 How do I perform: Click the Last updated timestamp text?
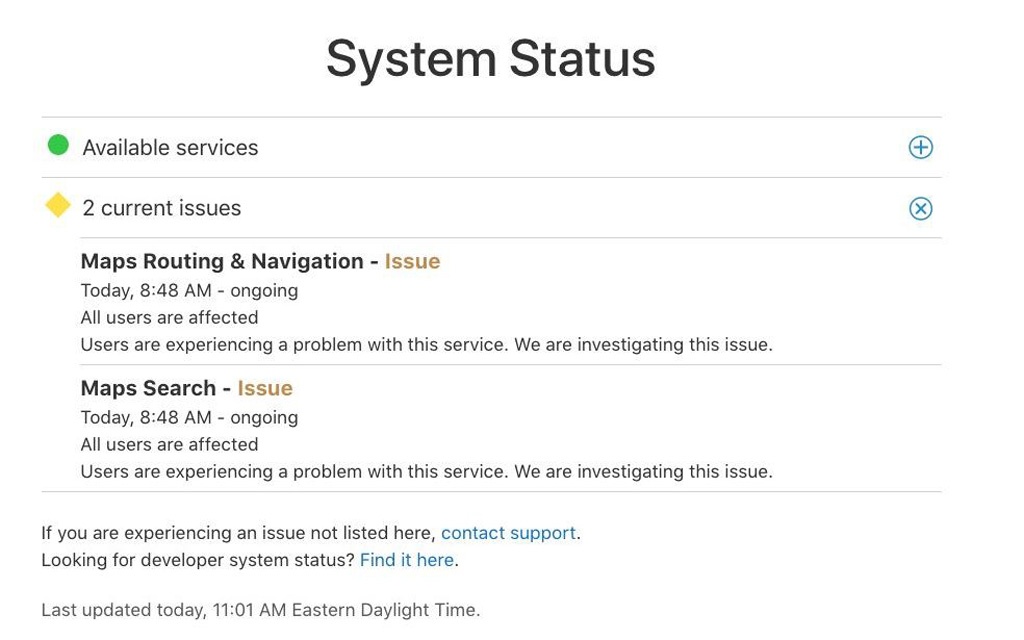click(260, 609)
